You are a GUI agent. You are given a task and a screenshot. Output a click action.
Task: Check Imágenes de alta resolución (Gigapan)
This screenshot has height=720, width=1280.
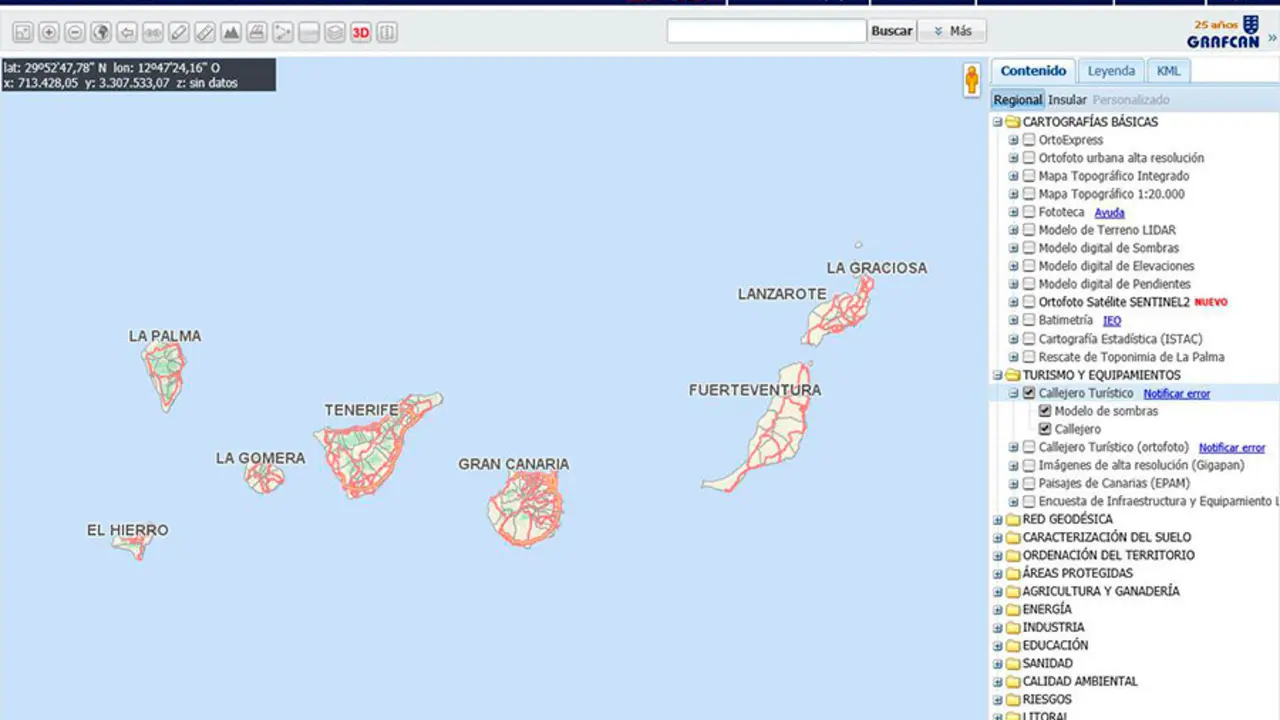point(1029,465)
